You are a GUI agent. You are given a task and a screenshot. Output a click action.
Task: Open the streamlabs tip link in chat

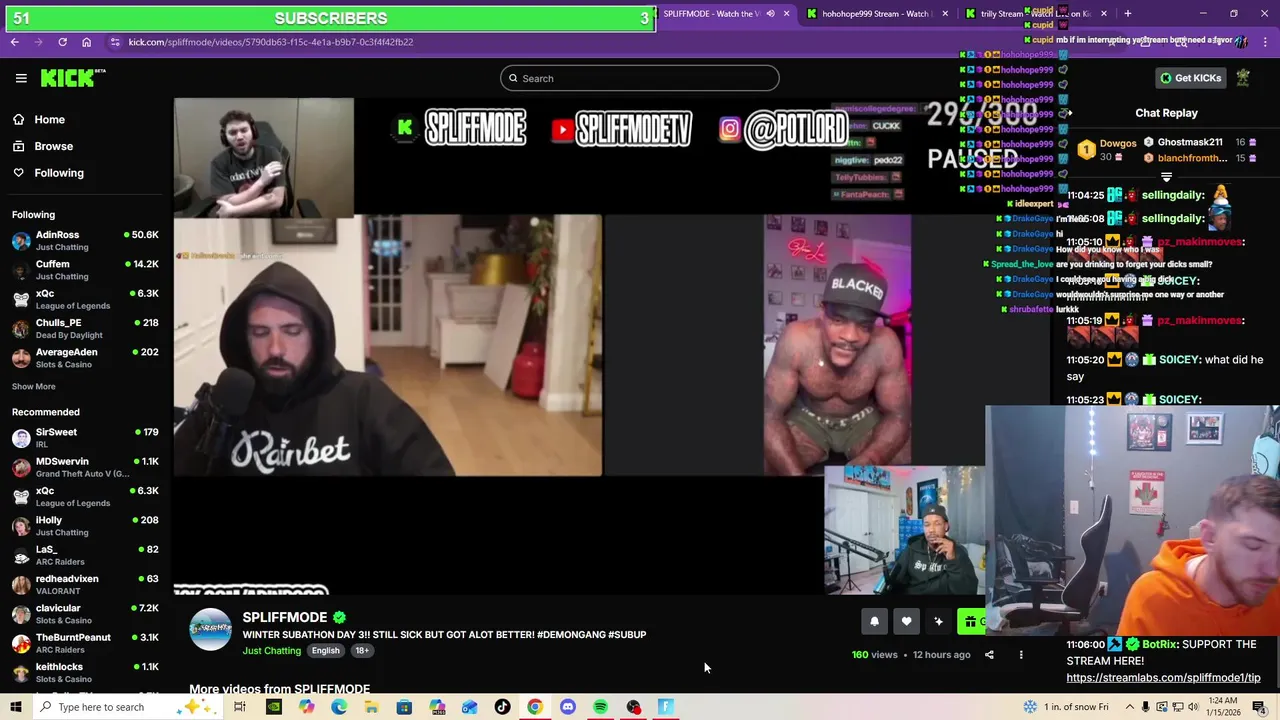click(1163, 677)
